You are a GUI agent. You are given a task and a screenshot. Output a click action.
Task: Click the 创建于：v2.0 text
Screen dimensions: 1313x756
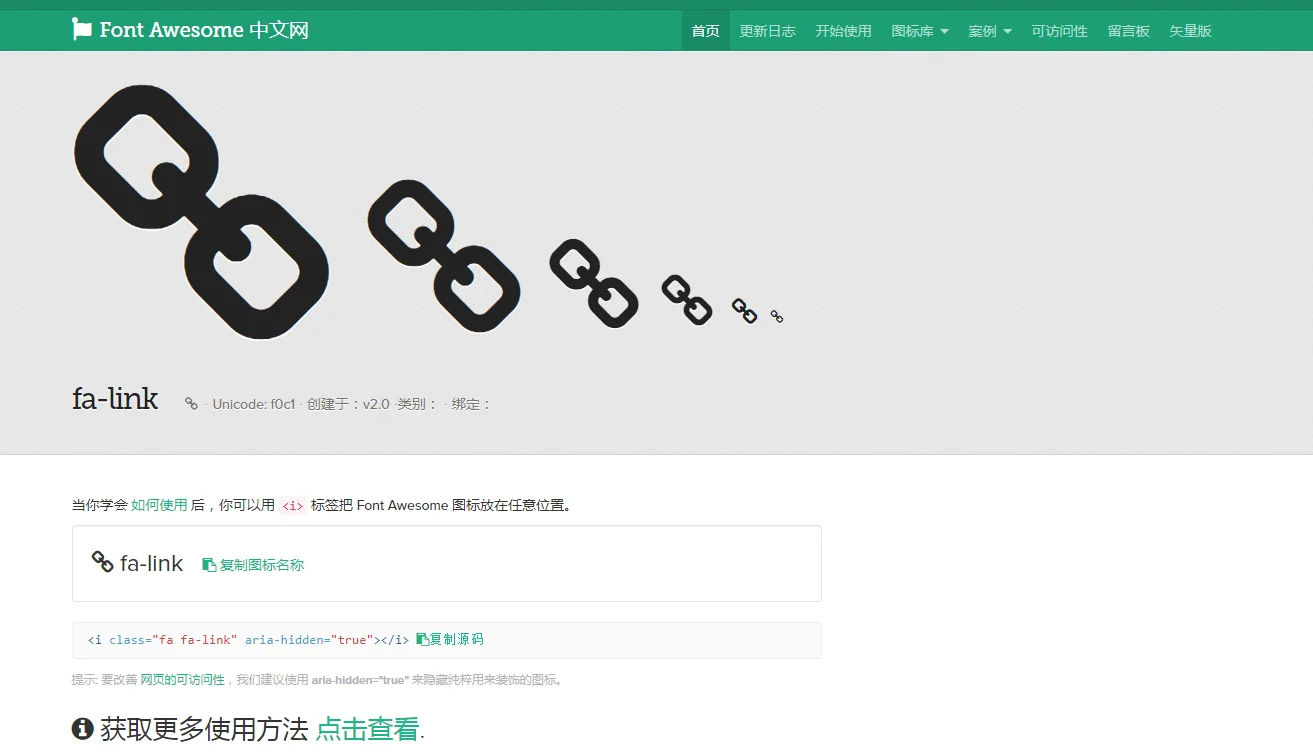tap(348, 404)
